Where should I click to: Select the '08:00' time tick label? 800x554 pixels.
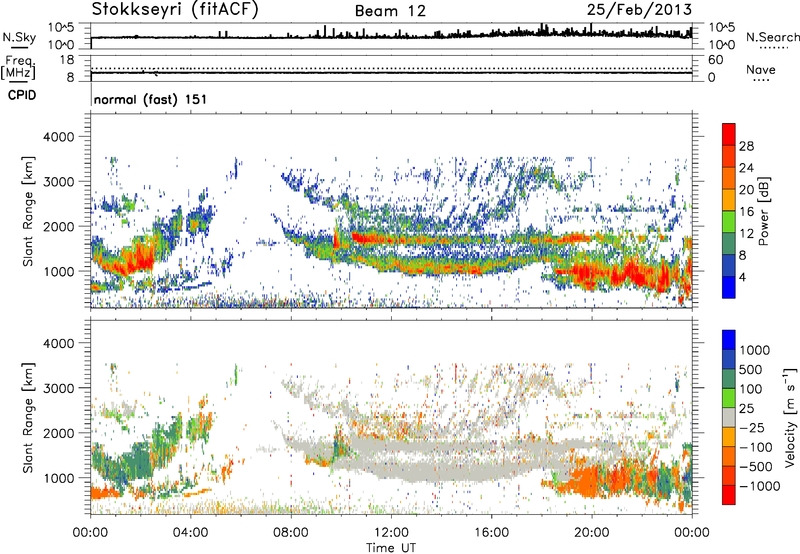coord(291,533)
